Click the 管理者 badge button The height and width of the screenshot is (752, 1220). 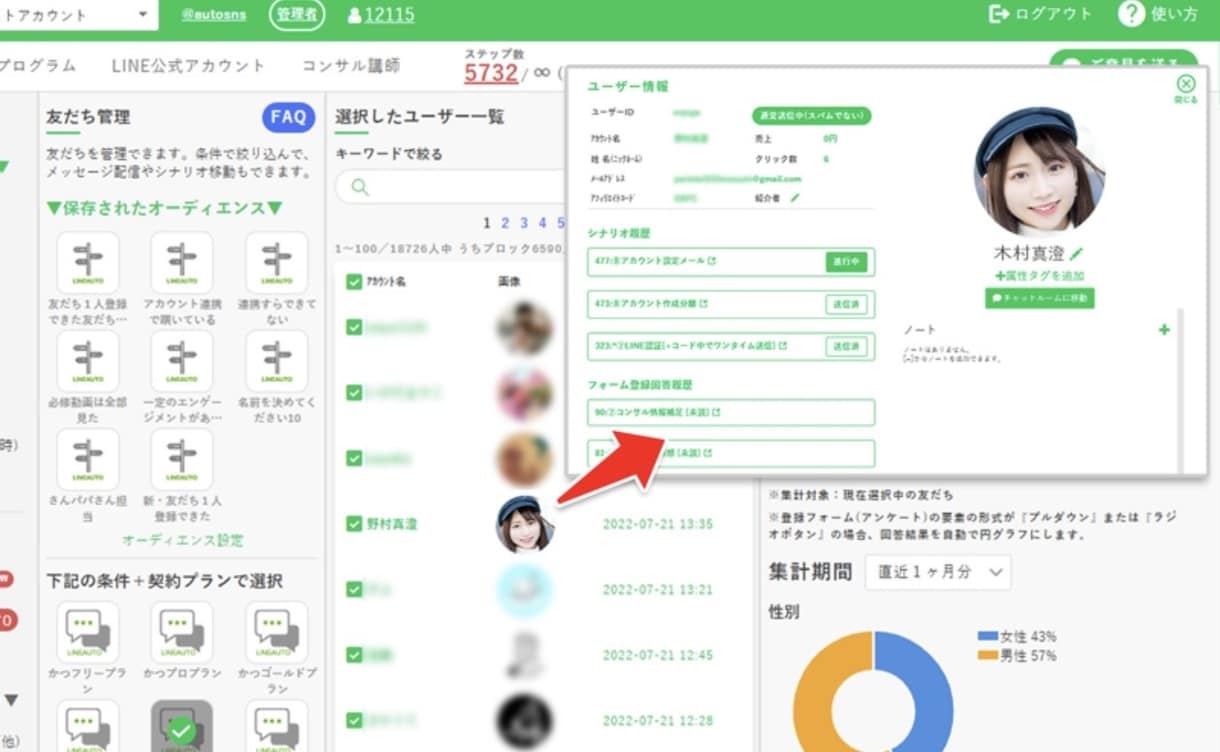(x=297, y=15)
